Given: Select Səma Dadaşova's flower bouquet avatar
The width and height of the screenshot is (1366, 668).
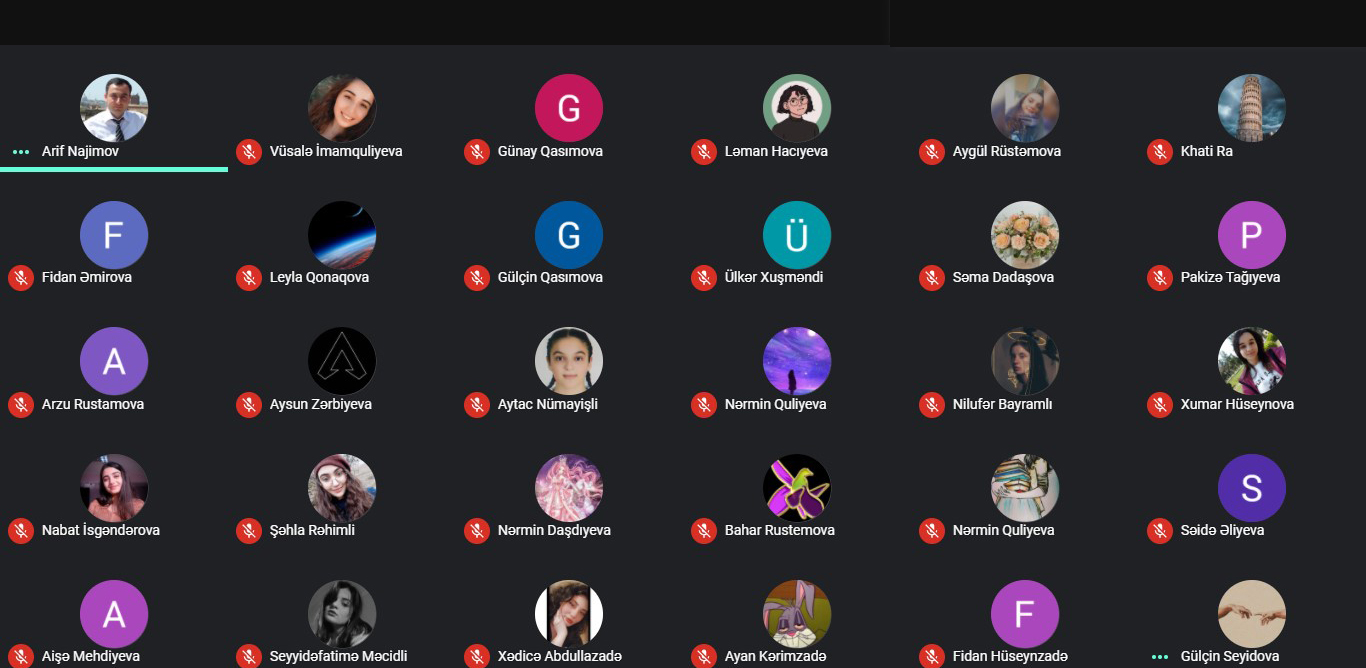Looking at the screenshot, I should coord(1025,235).
